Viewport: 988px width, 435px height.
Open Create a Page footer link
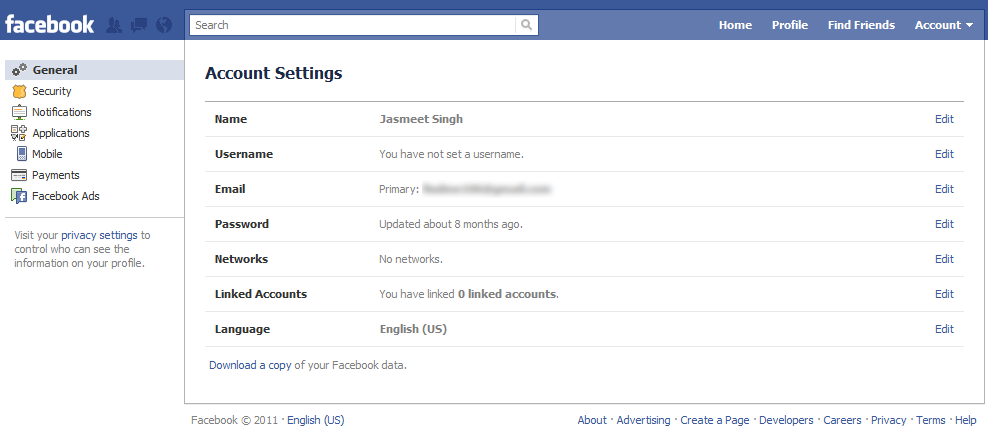[x=715, y=420]
